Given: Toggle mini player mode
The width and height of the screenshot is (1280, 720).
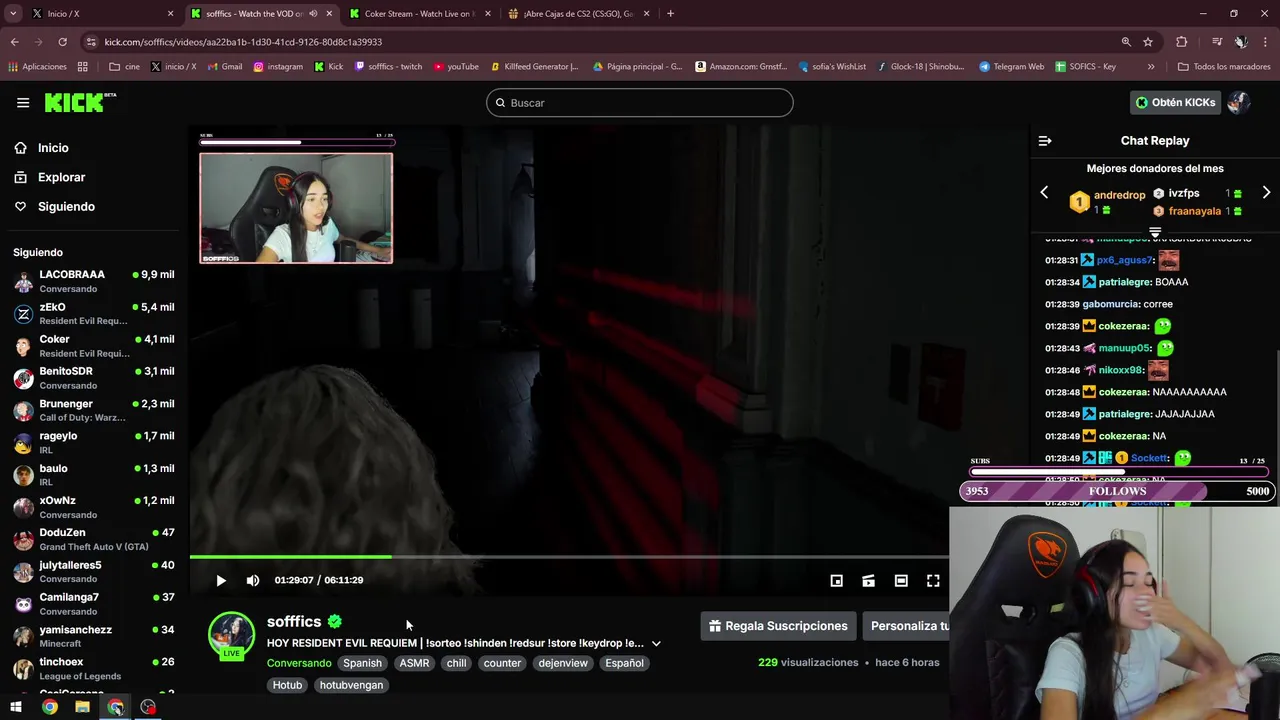Looking at the screenshot, I should pyautogui.click(x=837, y=580).
